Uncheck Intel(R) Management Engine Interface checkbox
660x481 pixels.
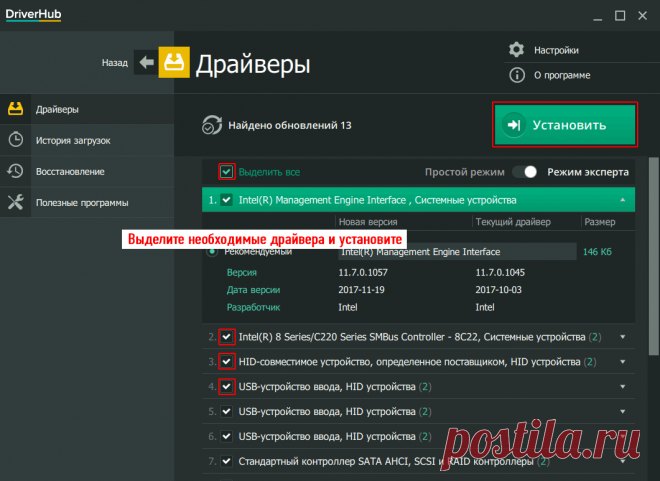[226, 200]
